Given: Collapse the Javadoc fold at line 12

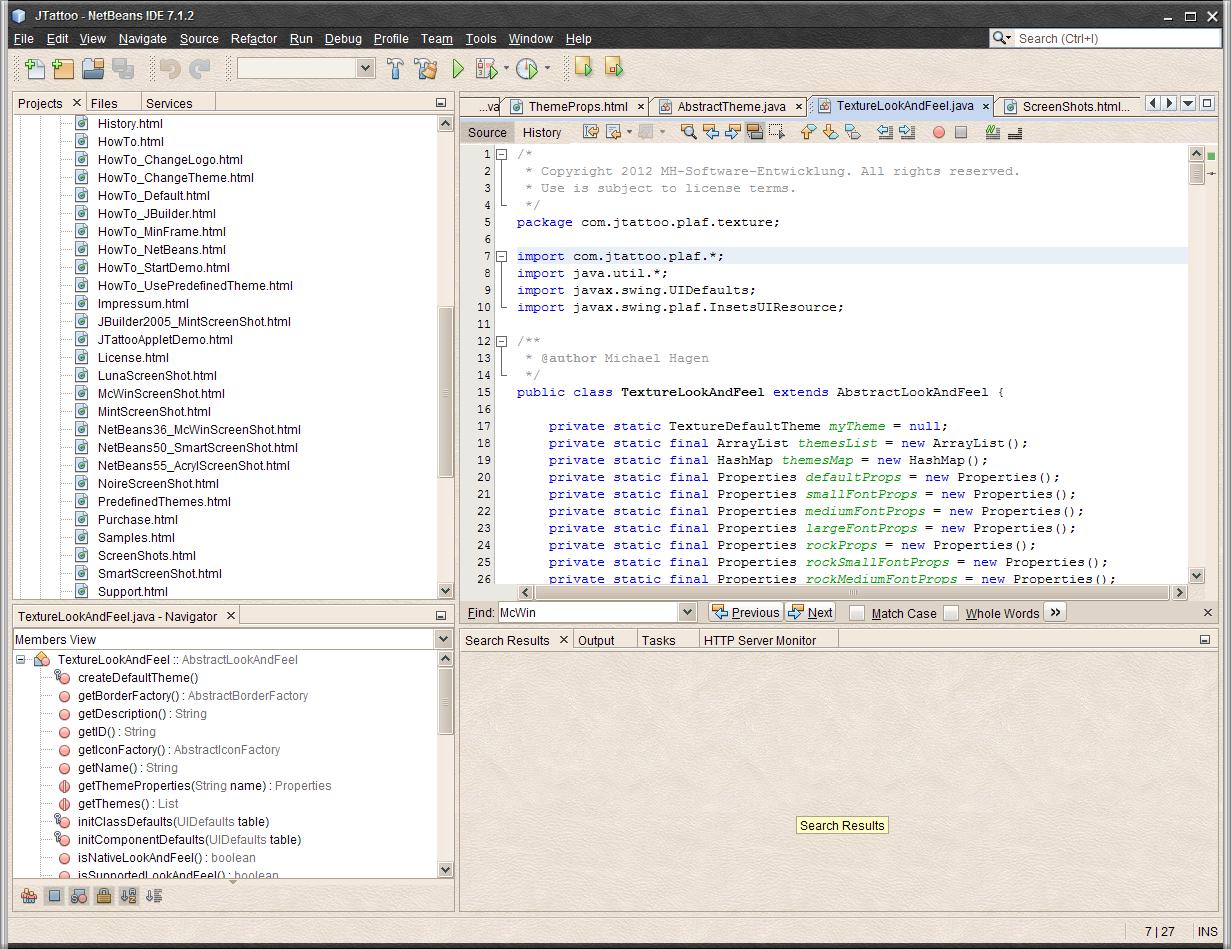Looking at the screenshot, I should click(x=502, y=341).
